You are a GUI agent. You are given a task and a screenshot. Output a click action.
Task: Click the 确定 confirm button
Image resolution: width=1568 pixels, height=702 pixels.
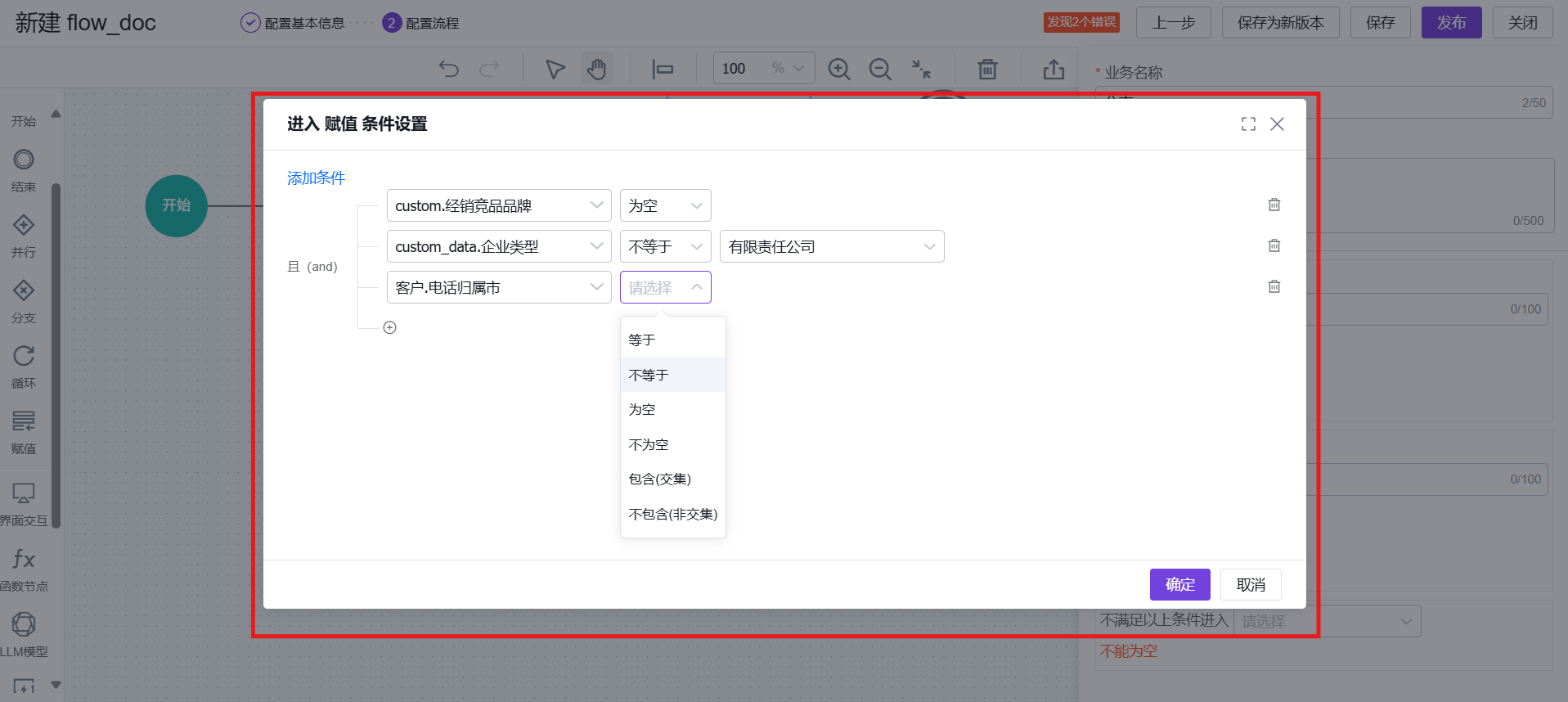[x=1179, y=584]
